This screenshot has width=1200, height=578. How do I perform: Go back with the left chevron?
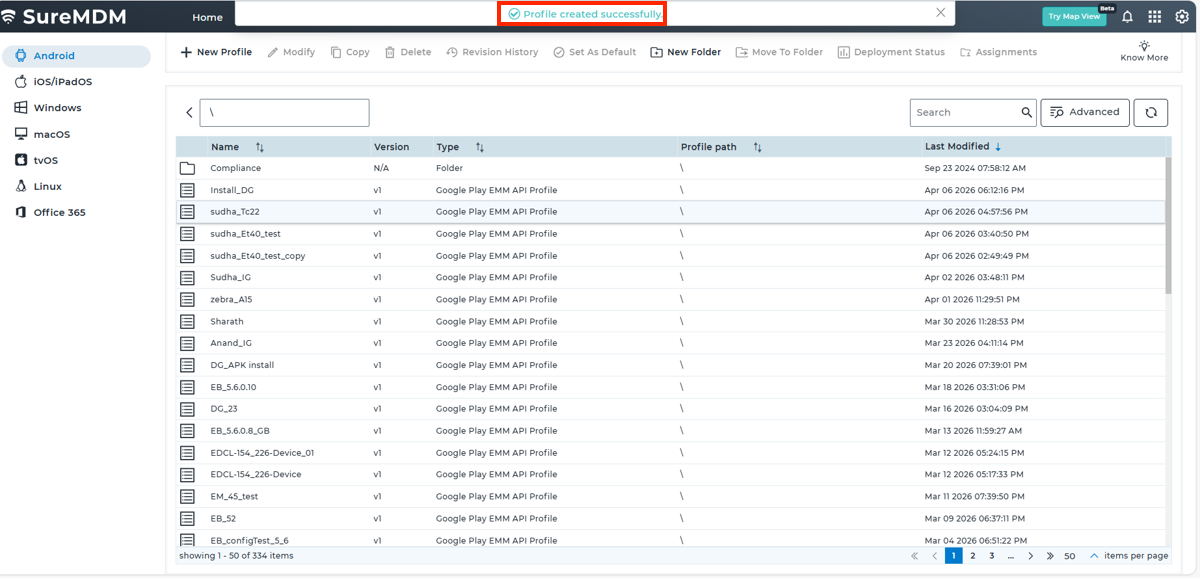[189, 113]
